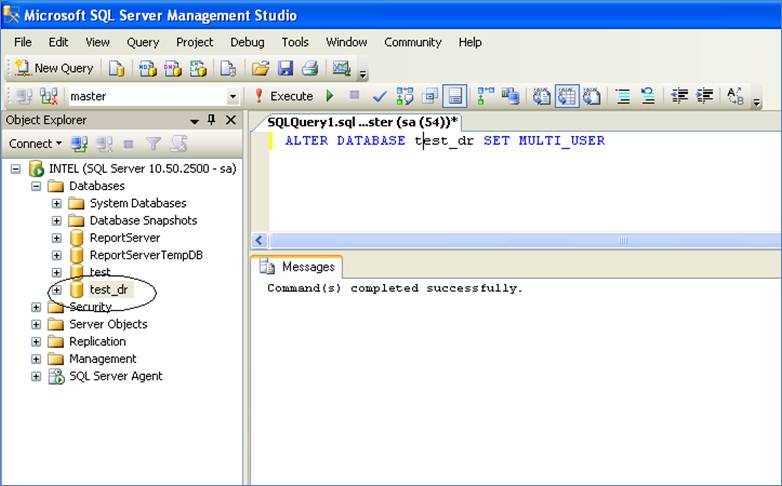
Task: Expand the Database Snapshots folder
Action: [56, 221]
